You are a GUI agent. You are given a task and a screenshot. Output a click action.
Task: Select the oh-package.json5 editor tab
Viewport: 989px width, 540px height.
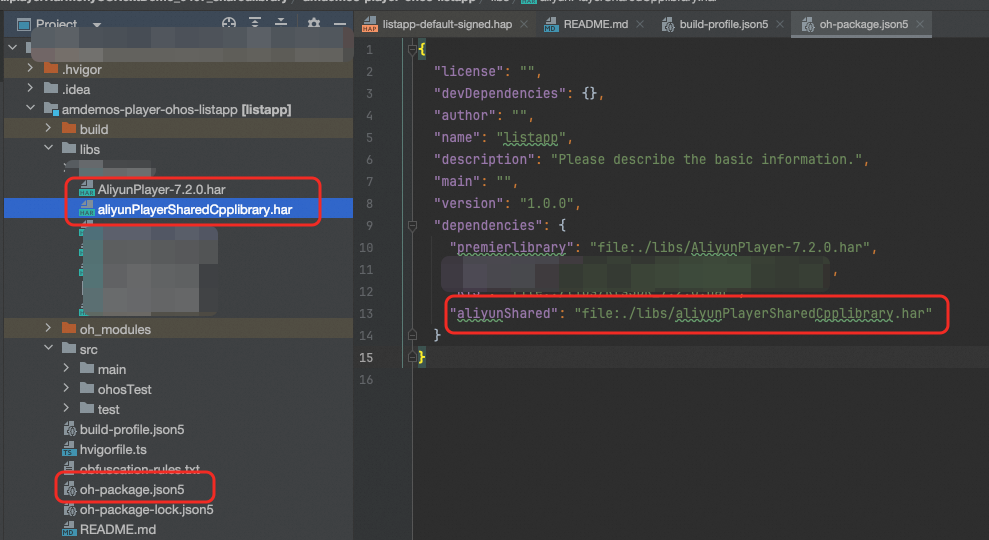tap(863, 24)
